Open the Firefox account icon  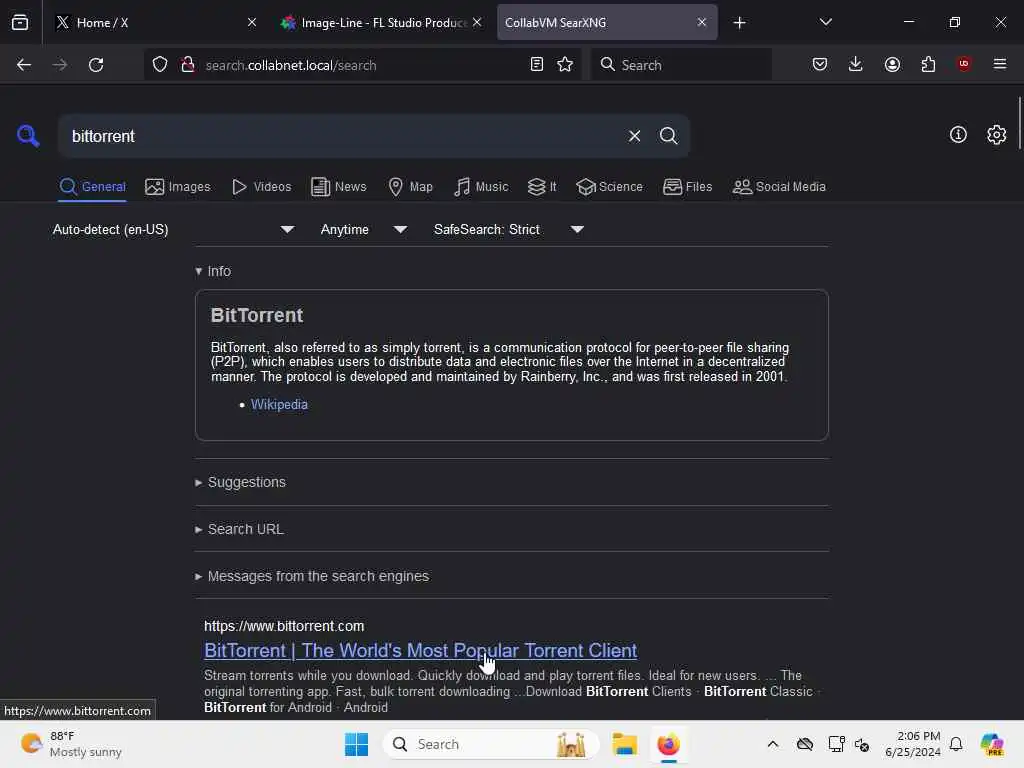point(892,65)
